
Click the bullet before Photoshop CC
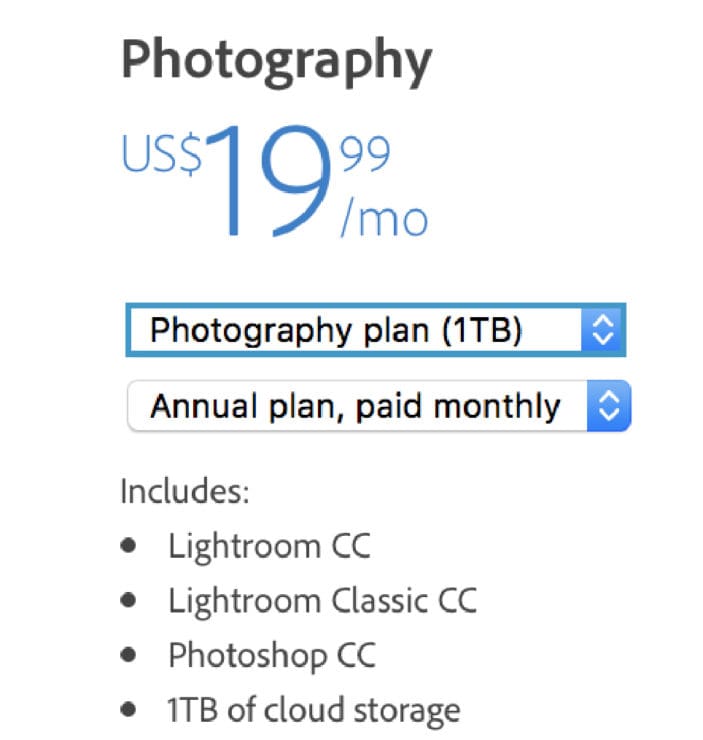128,655
